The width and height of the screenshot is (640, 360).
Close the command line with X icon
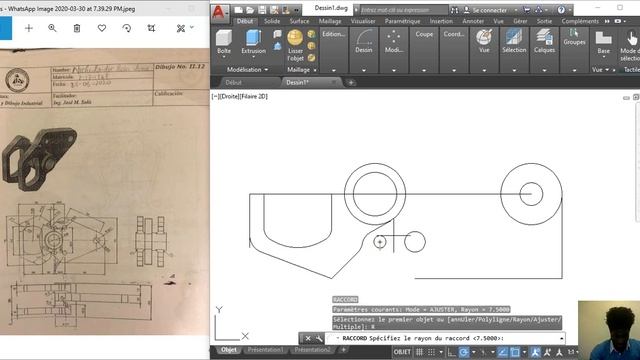[308, 338]
